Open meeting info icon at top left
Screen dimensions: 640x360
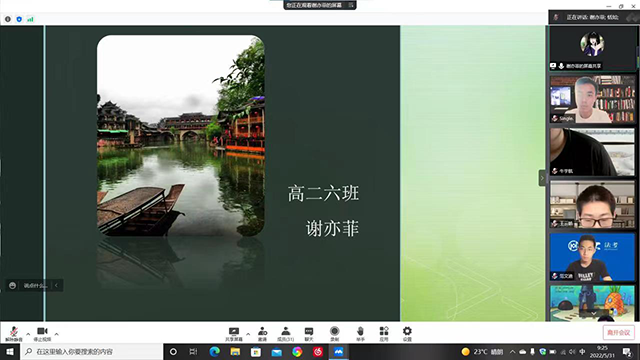pos(8,19)
